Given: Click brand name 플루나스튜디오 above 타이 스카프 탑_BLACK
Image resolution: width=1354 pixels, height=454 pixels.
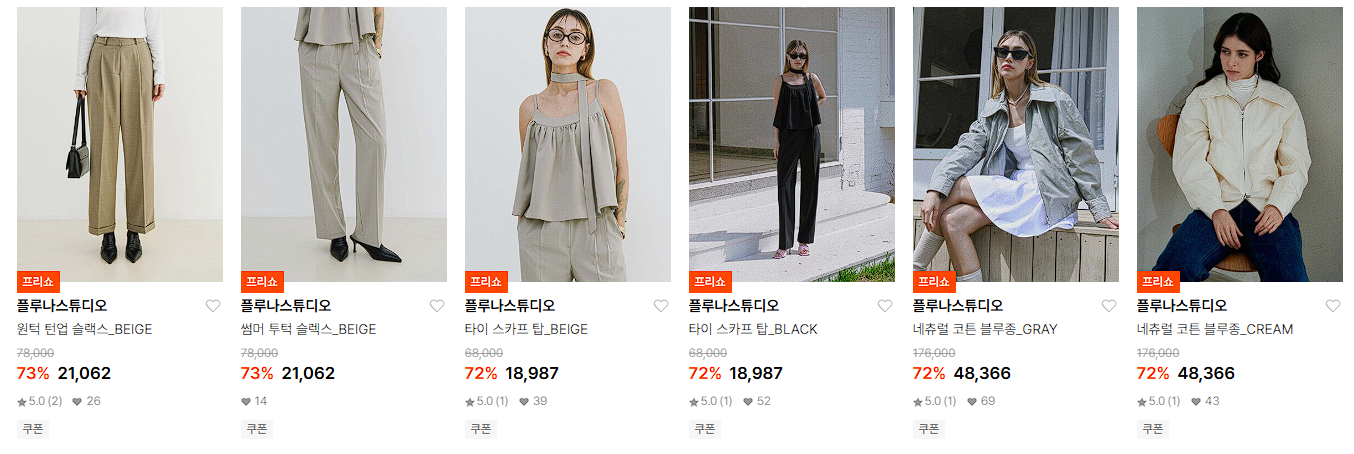Looking at the screenshot, I should [x=734, y=306].
